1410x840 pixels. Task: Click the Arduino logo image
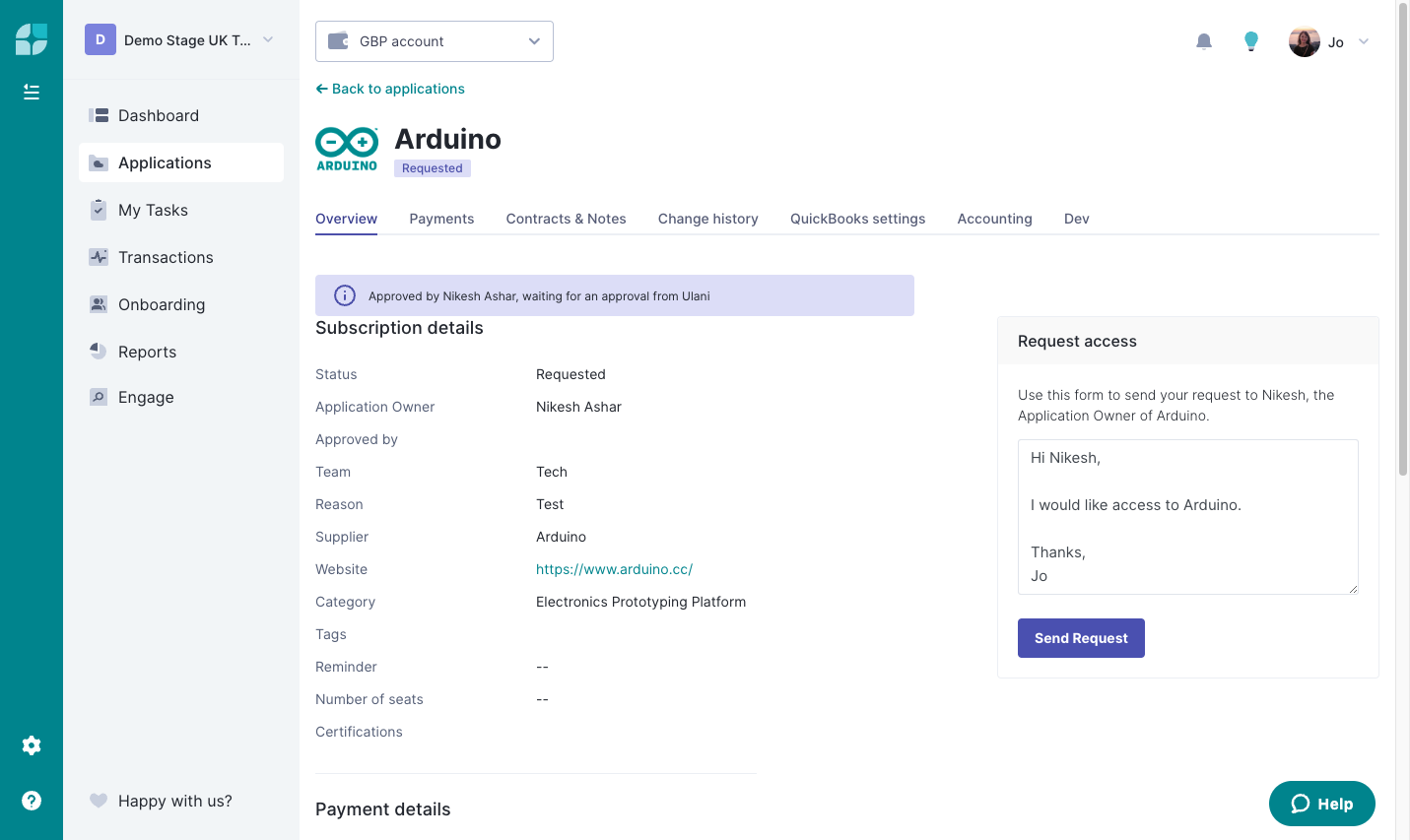(x=347, y=150)
